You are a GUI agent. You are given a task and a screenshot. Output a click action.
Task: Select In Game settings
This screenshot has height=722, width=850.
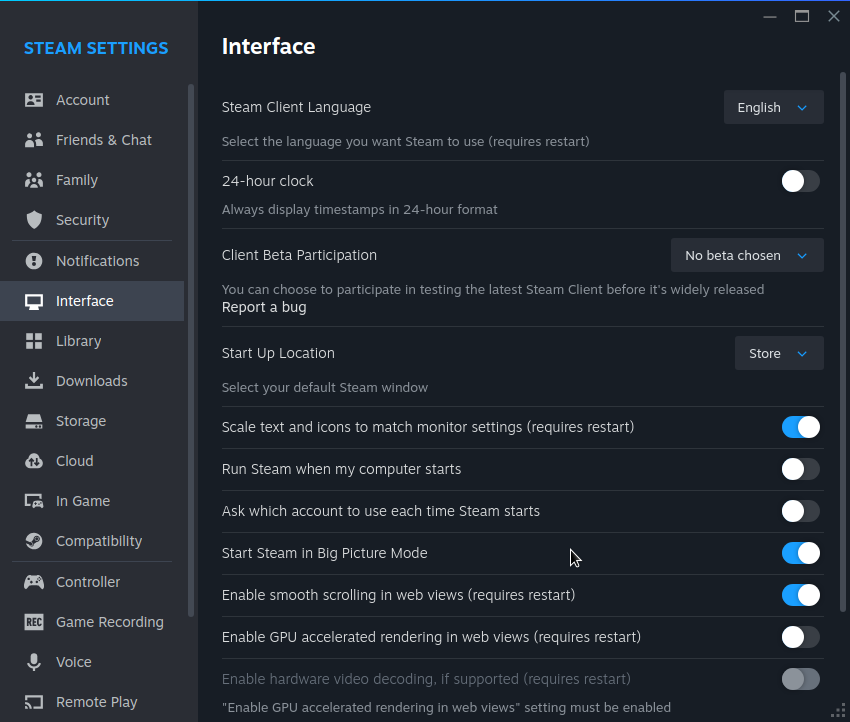(92, 501)
